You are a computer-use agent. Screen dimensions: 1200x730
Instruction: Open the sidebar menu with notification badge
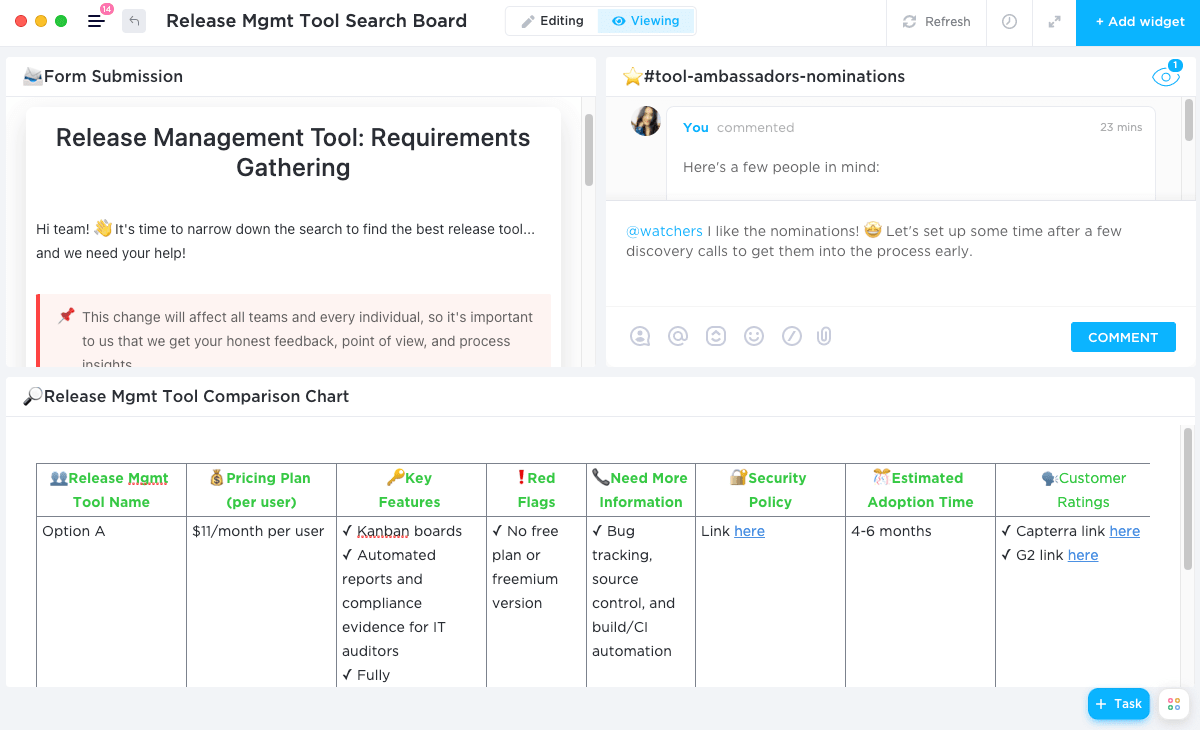click(97, 21)
